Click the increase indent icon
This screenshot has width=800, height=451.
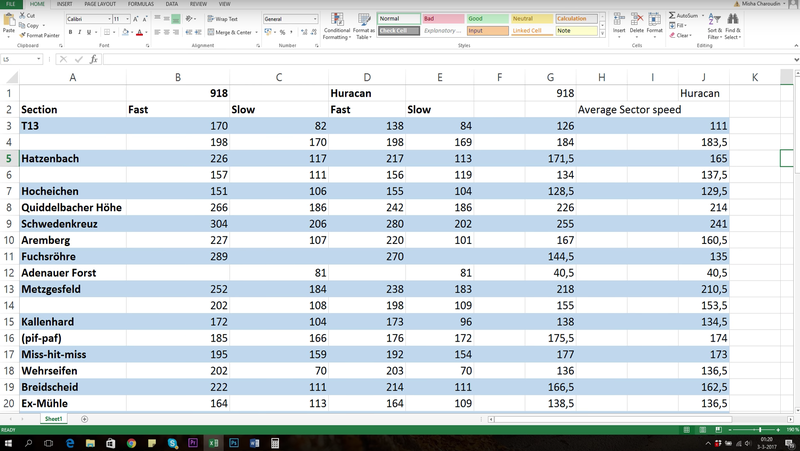[198, 32]
